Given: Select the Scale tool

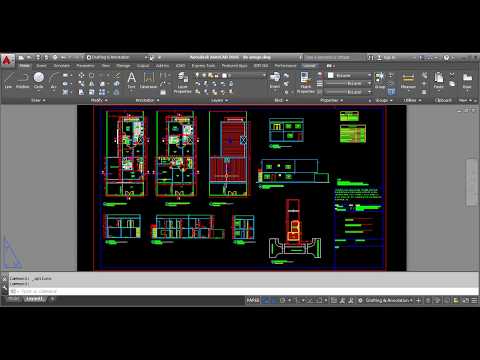Looking at the screenshot, I should coord(91,92).
